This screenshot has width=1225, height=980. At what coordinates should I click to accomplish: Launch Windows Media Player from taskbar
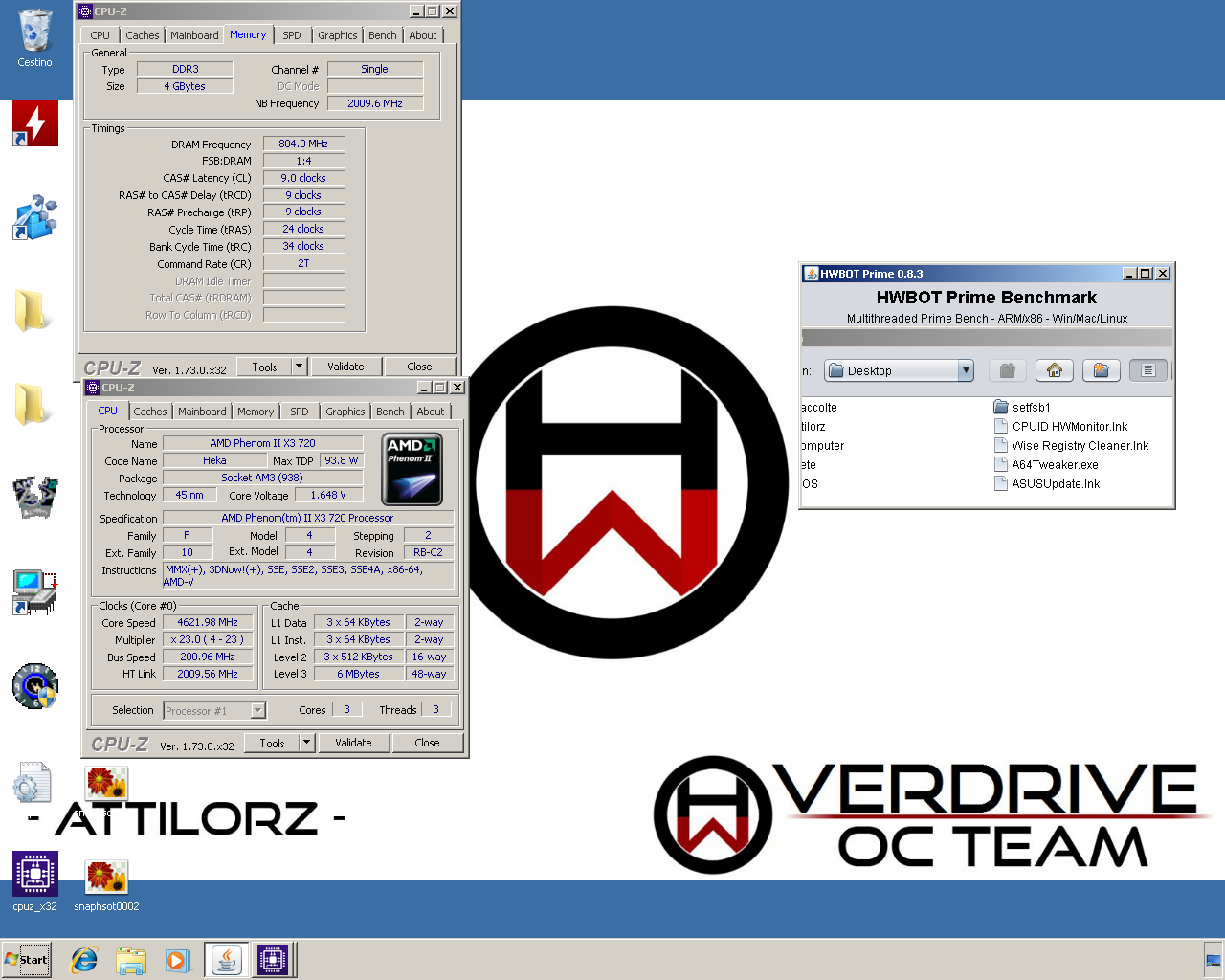point(177,960)
